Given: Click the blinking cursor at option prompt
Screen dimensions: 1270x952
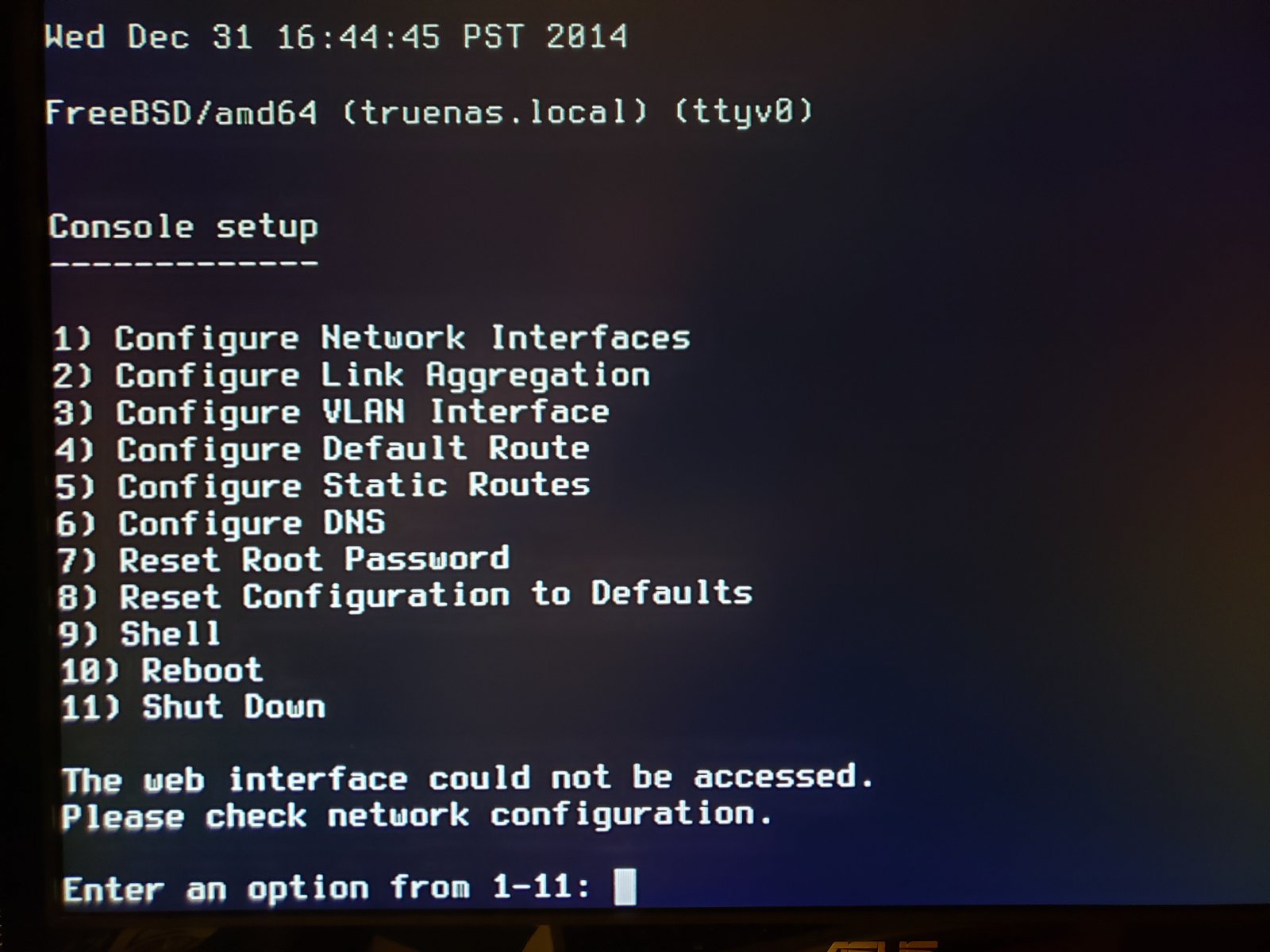Looking at the screenshot, I should 625,887.
